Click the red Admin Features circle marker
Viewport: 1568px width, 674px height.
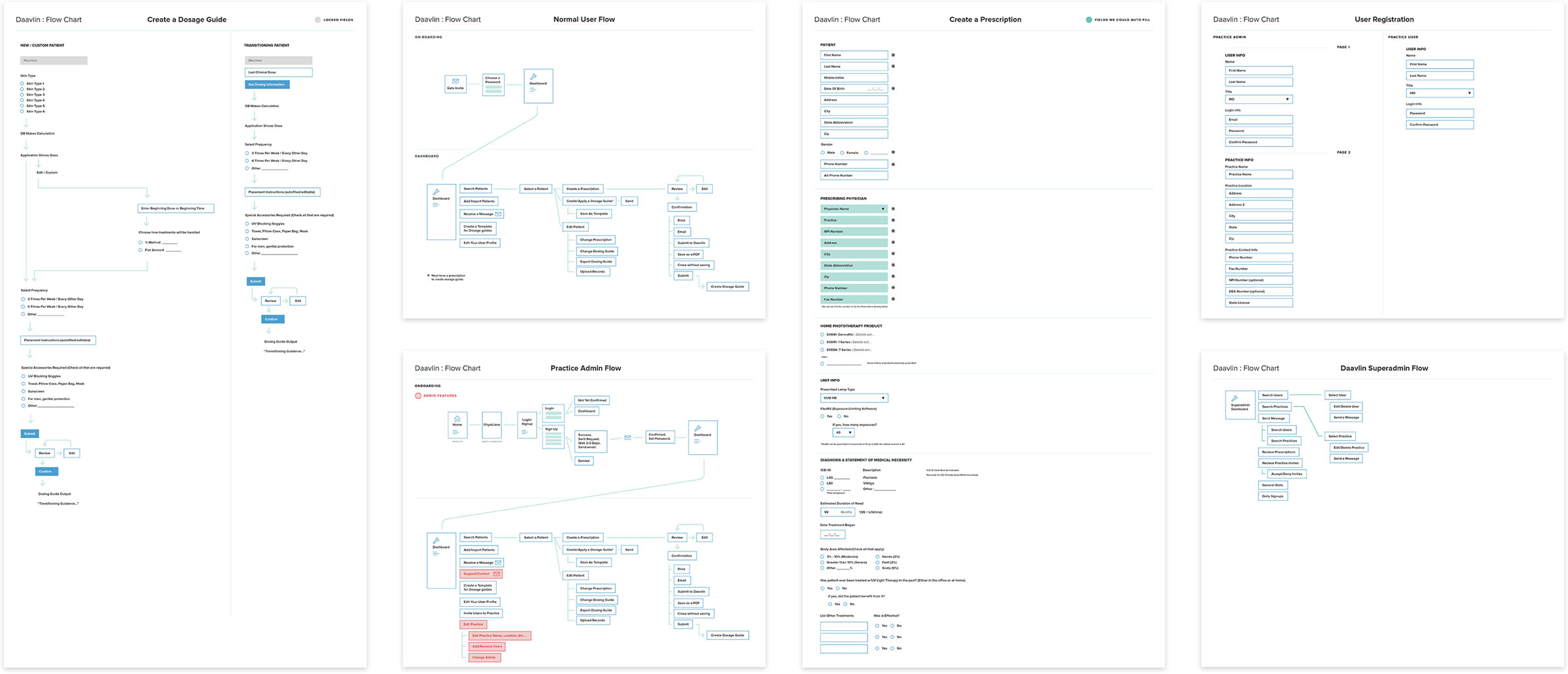418,396
